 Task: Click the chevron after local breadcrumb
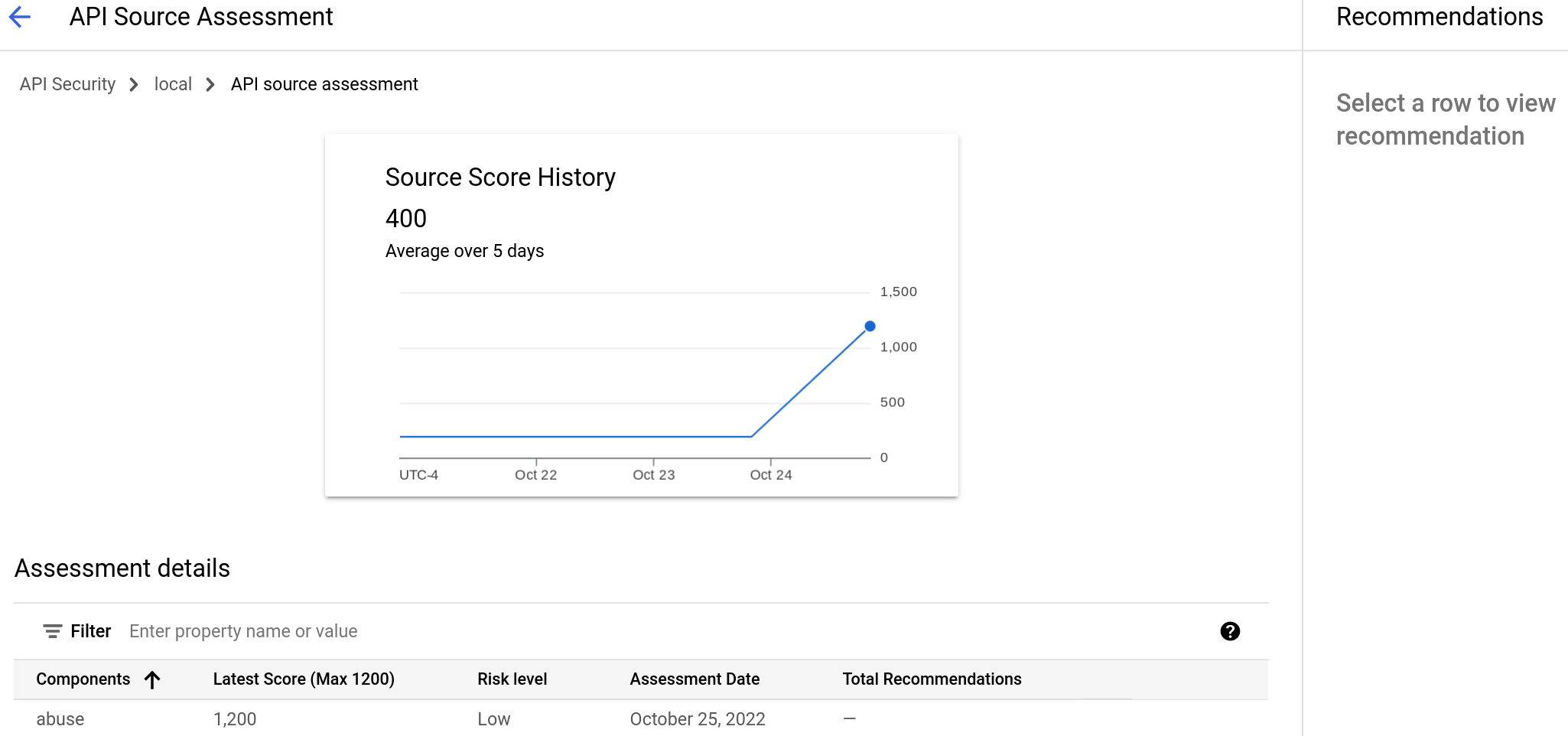[x=208, y=84]
